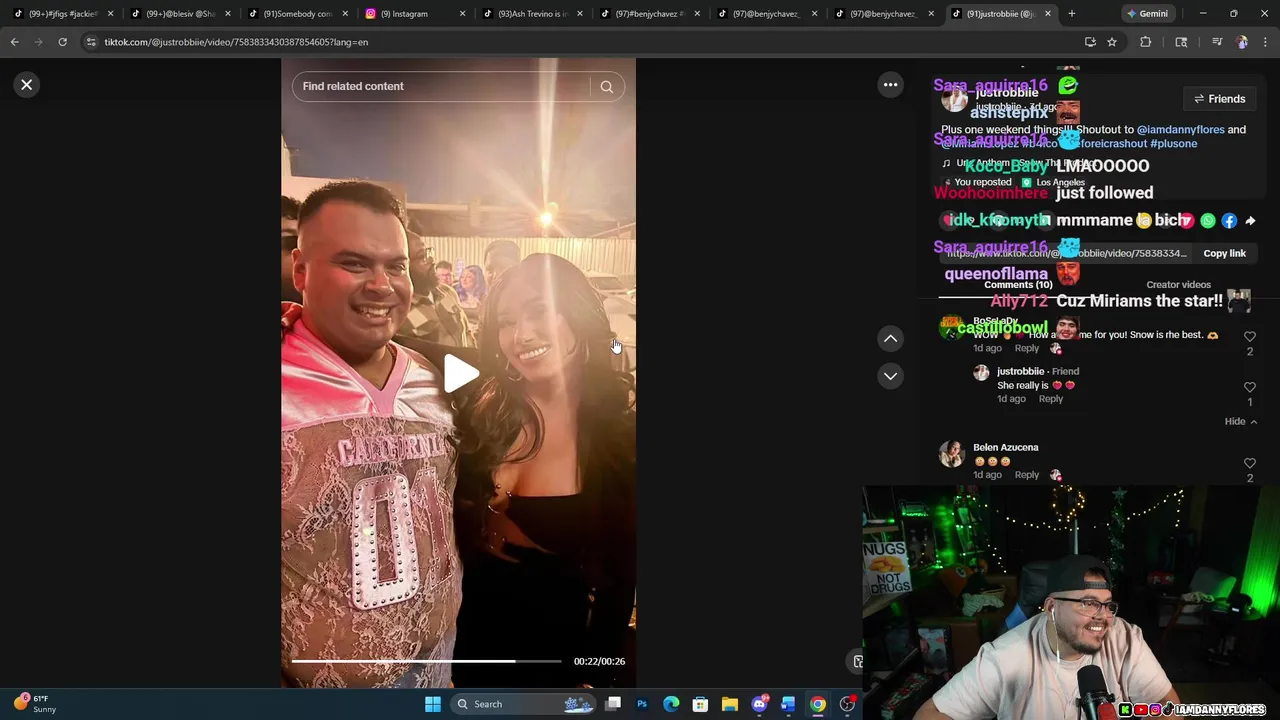Image resolution: width=1280 pixels, height=720 pixels.
Task: Open Google Lens search icon in the toolbar
Action: point(1181,42)
